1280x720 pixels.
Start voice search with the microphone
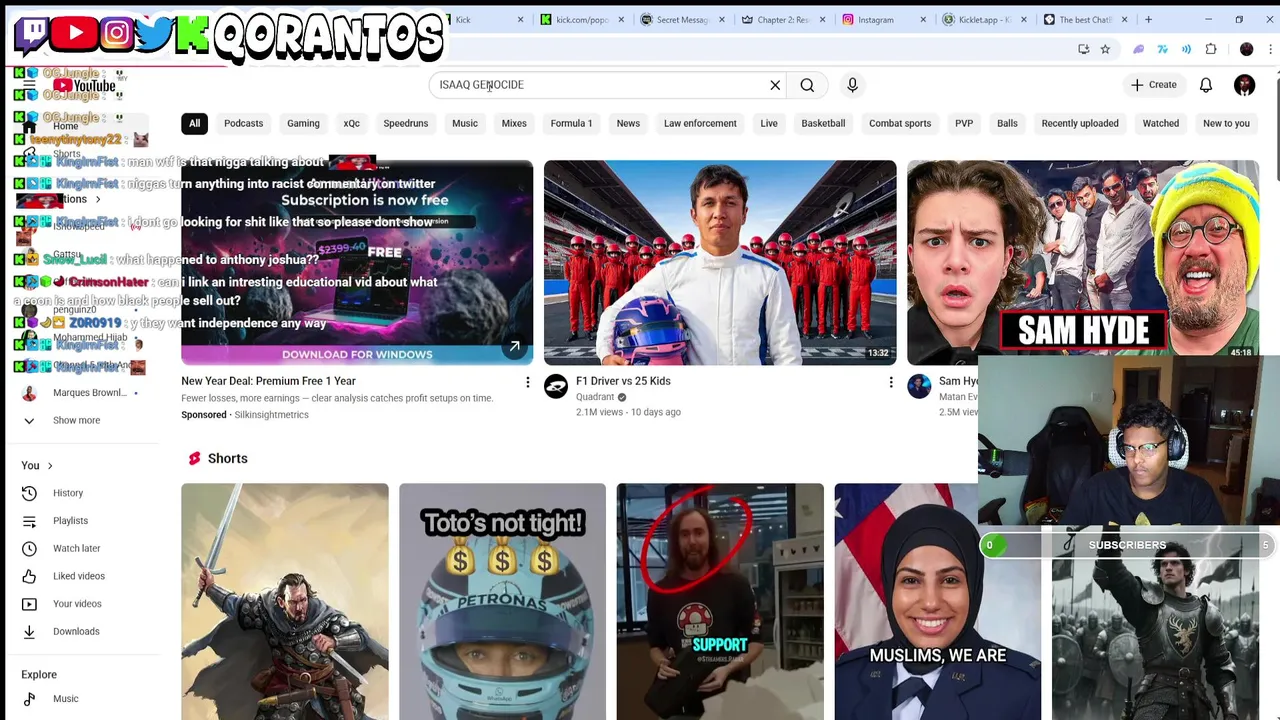click(x=852, y=85)
